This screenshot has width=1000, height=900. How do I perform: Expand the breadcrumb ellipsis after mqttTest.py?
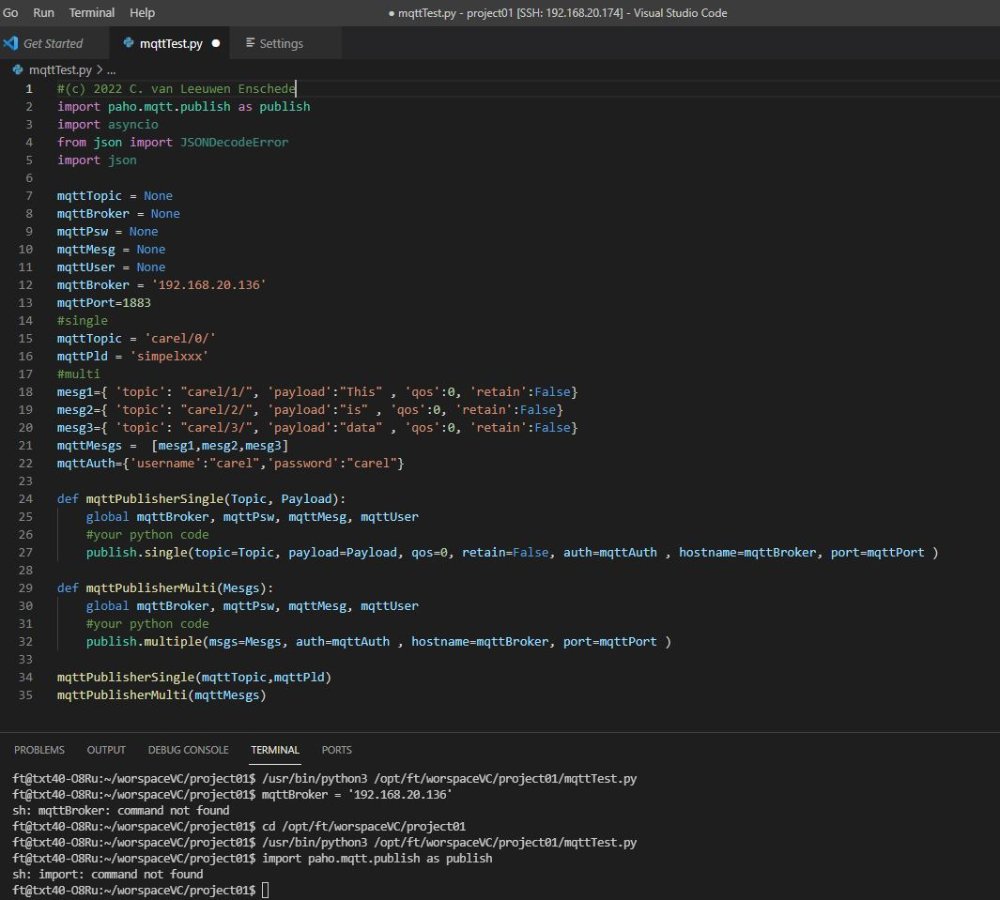click(x=112, y=70)
